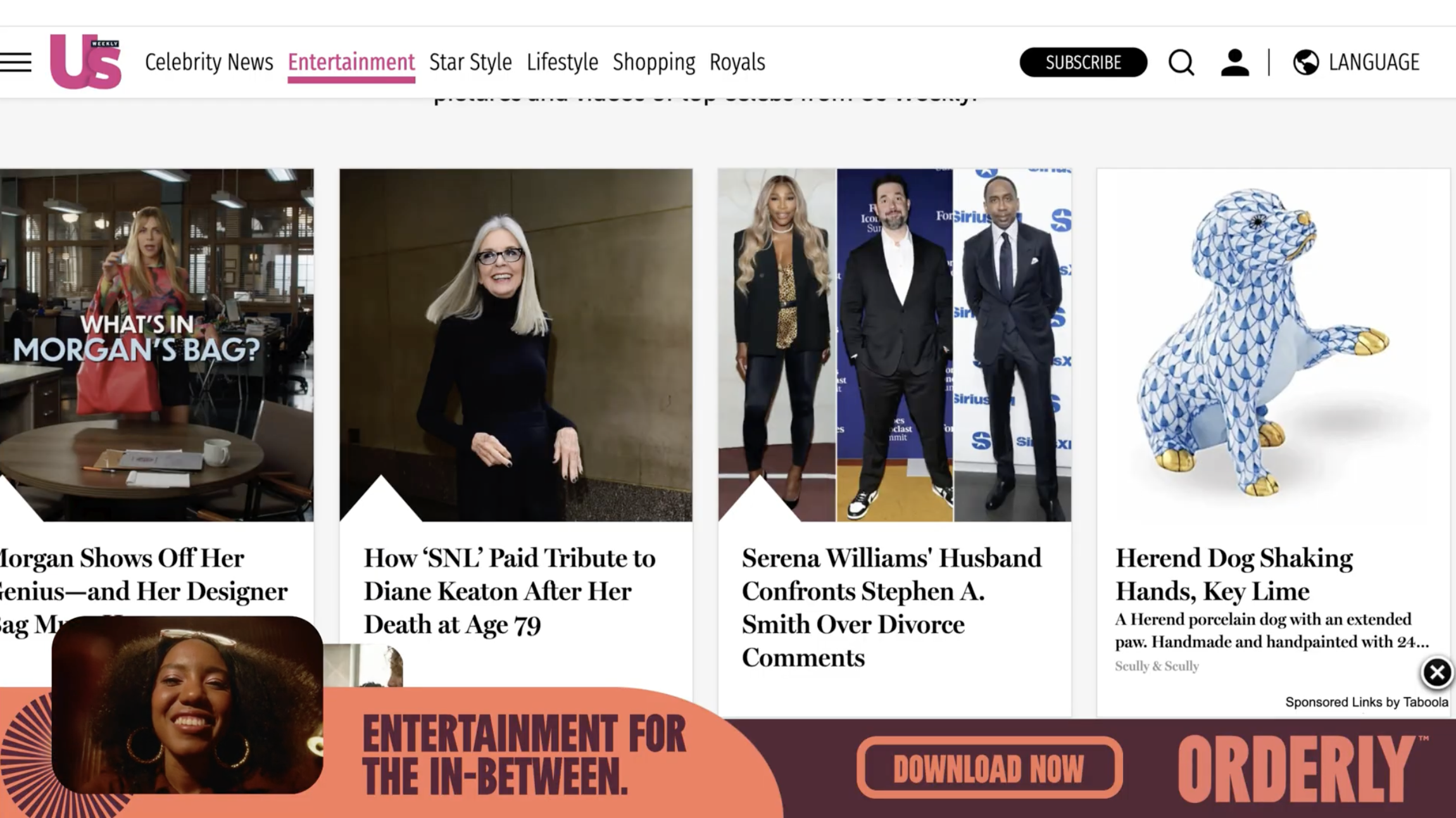Open the hamburger navigation menu
Viewport: 1456px width, 818px height.
click(16, 62)
